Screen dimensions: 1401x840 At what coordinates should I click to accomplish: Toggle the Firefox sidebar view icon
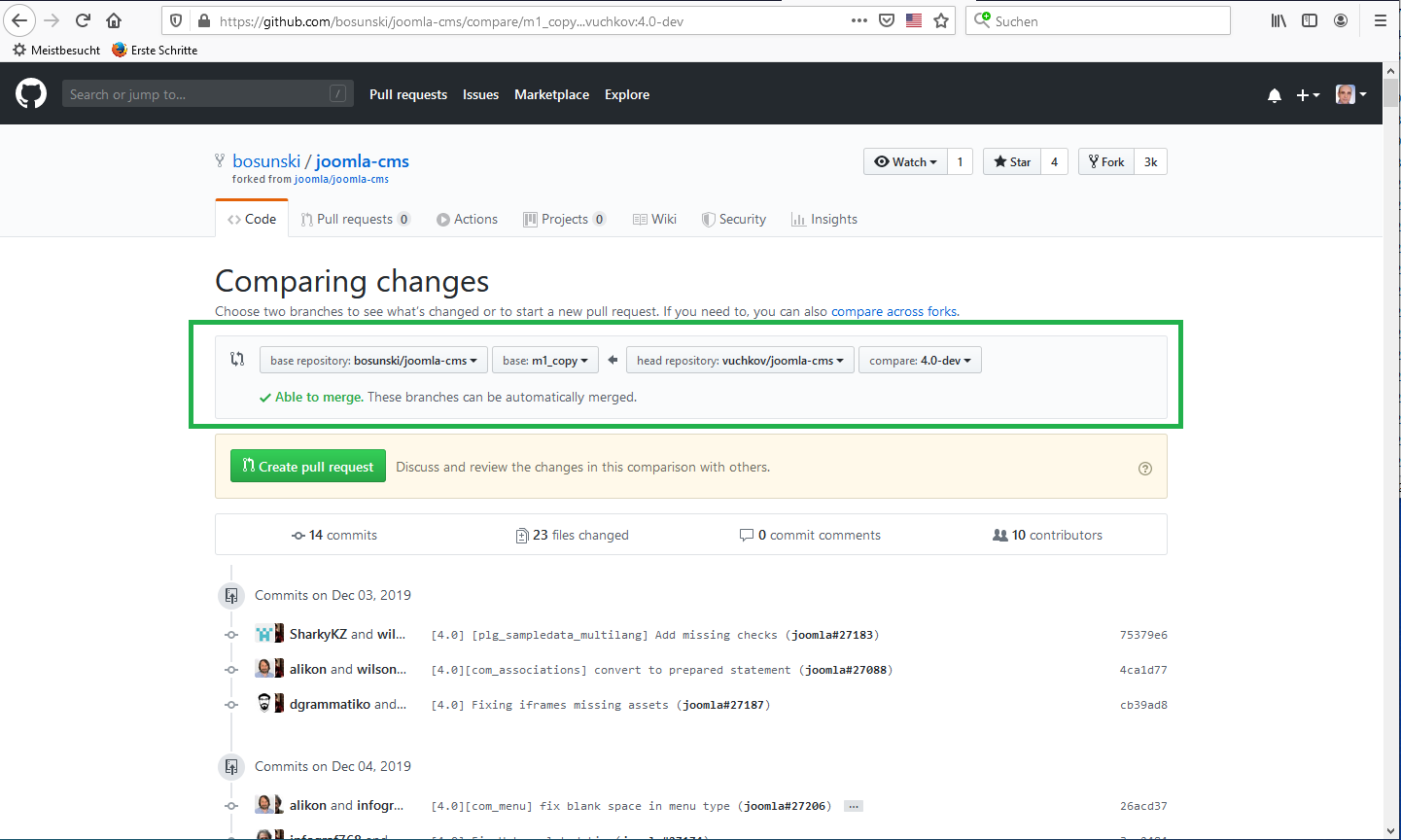coord(1310,20)
